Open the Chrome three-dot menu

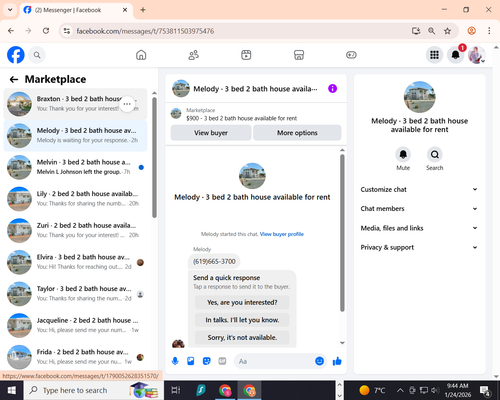[x=489, y=31]
